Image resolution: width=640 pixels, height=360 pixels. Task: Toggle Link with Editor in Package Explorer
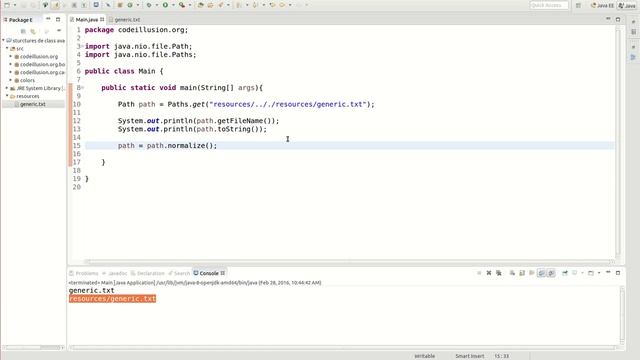(33, 31)
